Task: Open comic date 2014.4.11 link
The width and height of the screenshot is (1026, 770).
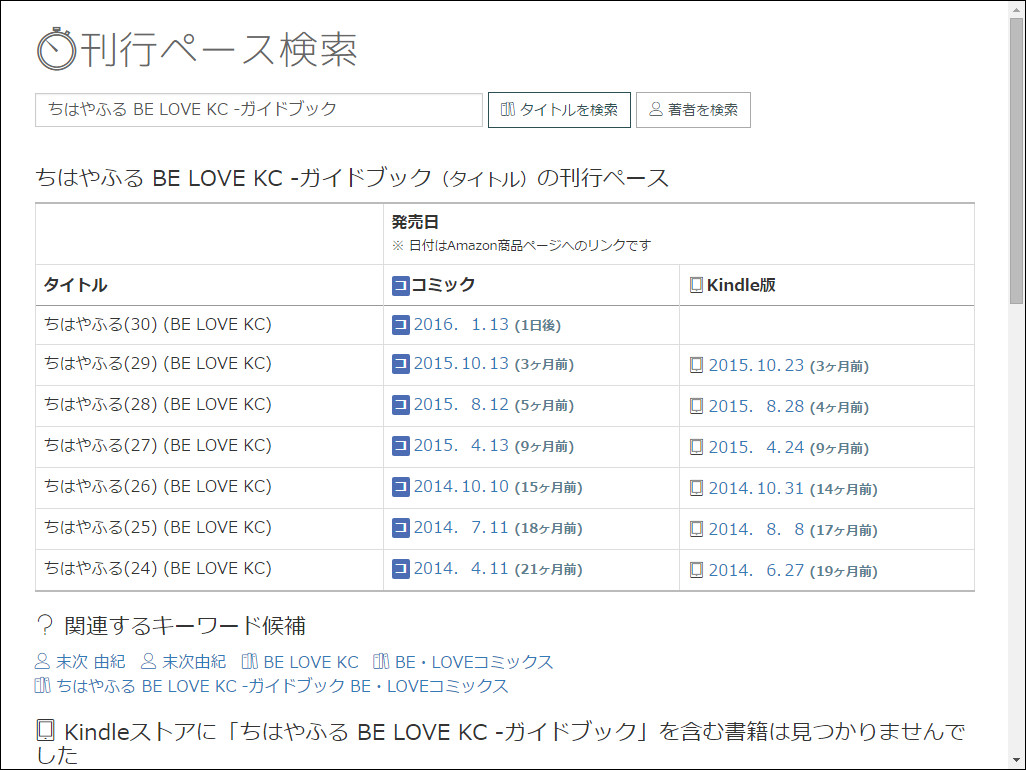Action: (461, 569)
